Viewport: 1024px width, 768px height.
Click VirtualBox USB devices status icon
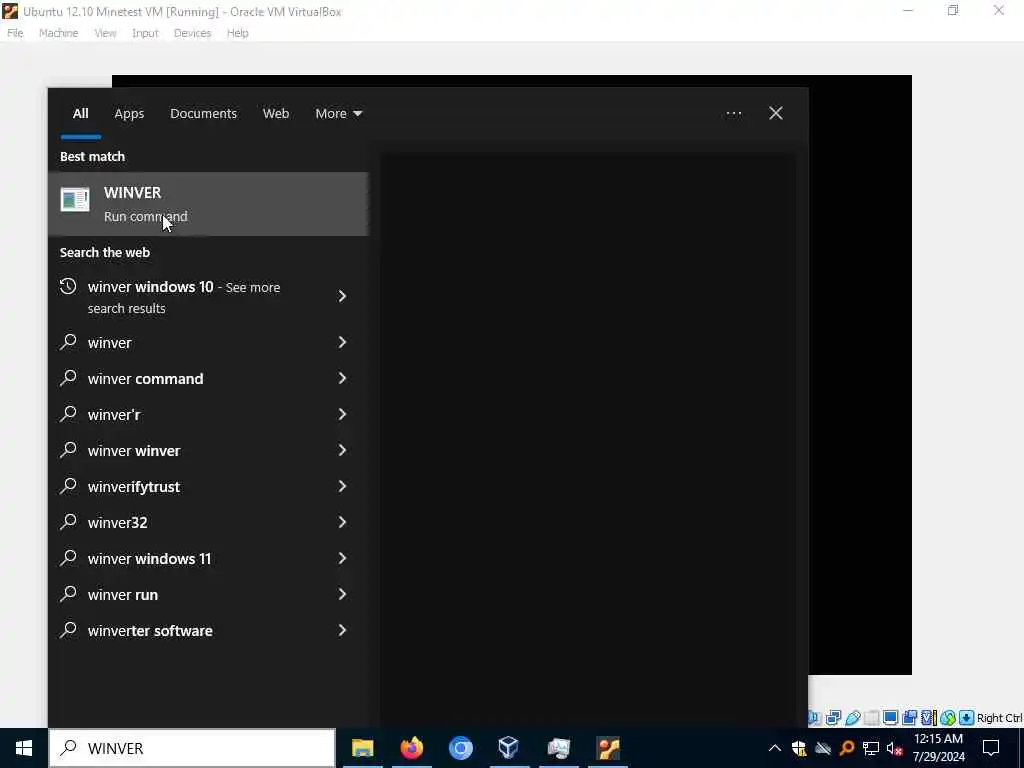coord(853,718)
